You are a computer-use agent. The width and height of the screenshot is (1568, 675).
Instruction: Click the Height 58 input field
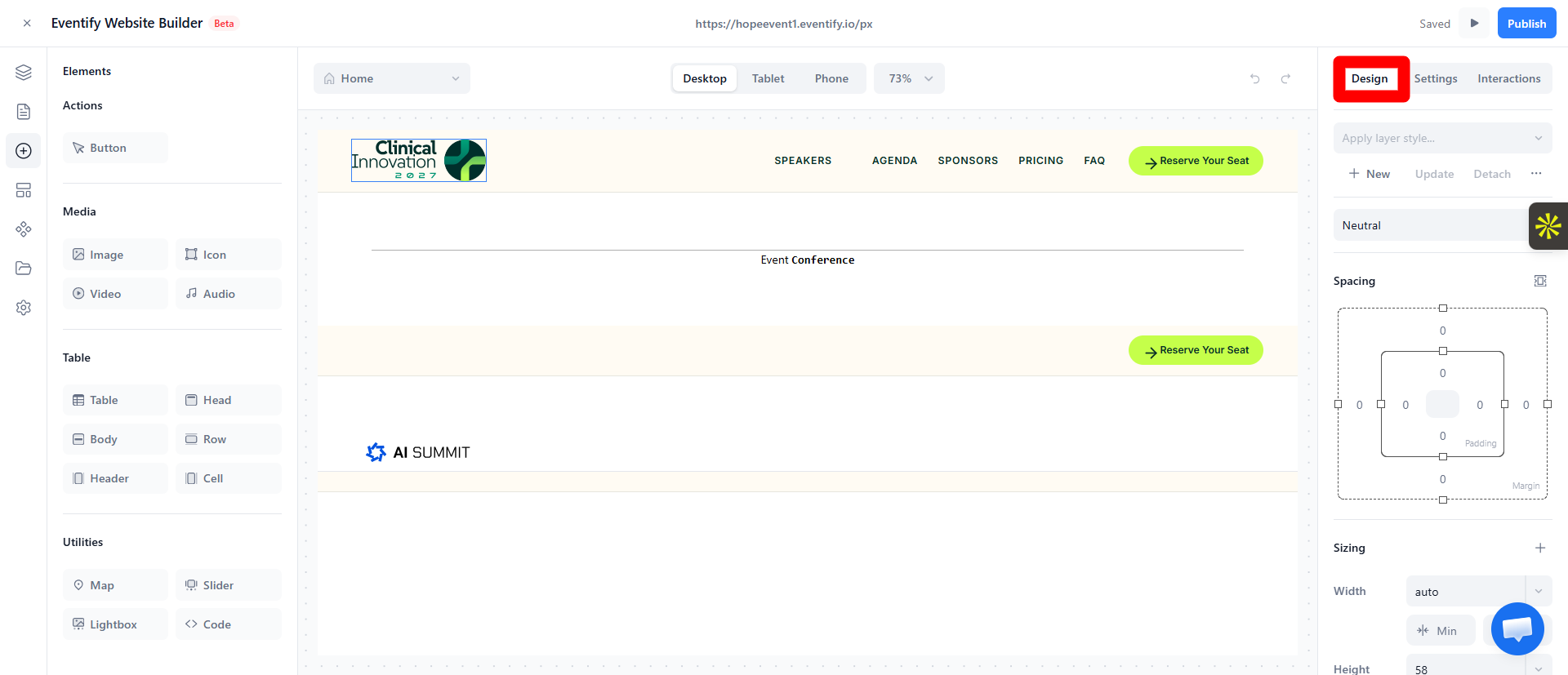click(1466, 669)
